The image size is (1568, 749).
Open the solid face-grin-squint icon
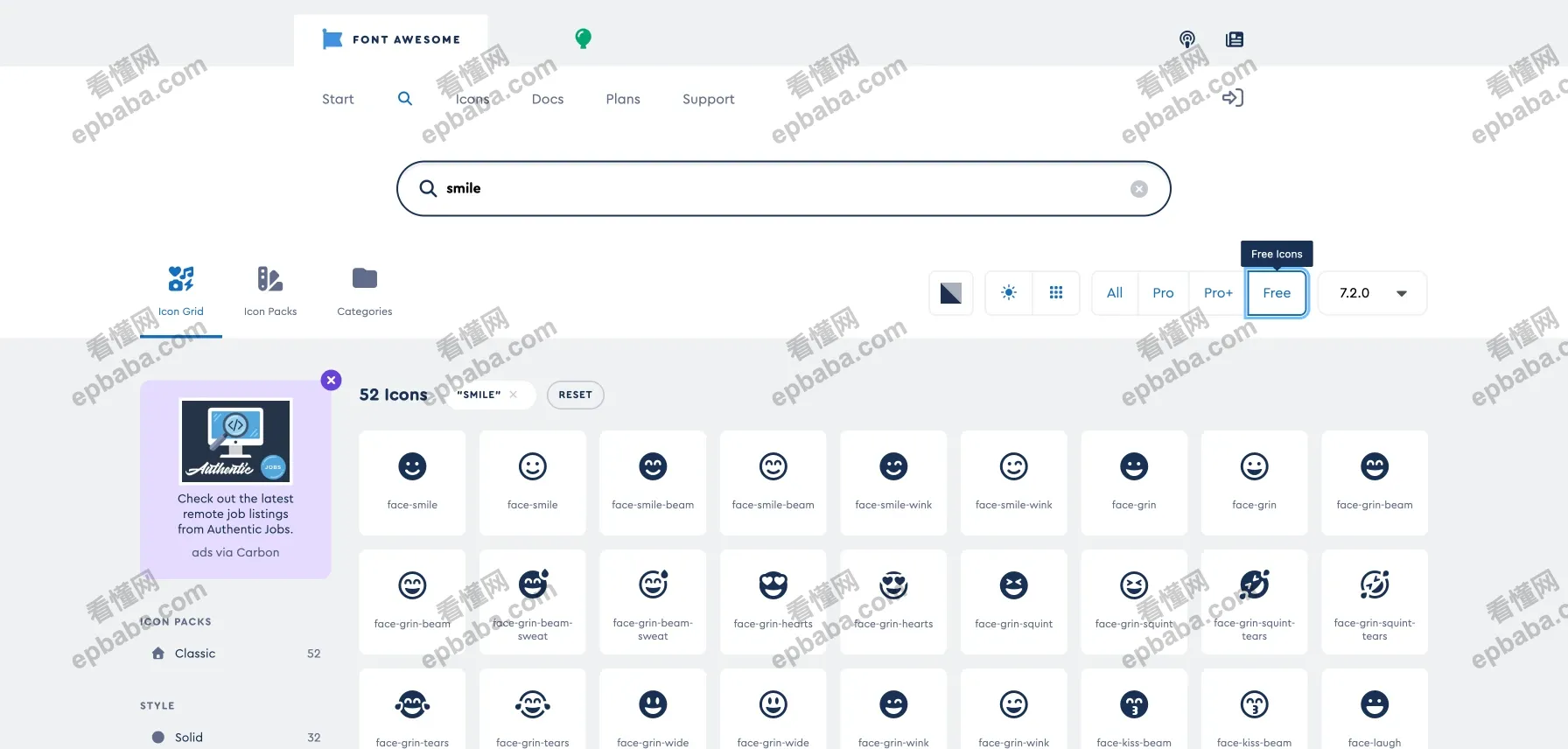point(1013,601)
